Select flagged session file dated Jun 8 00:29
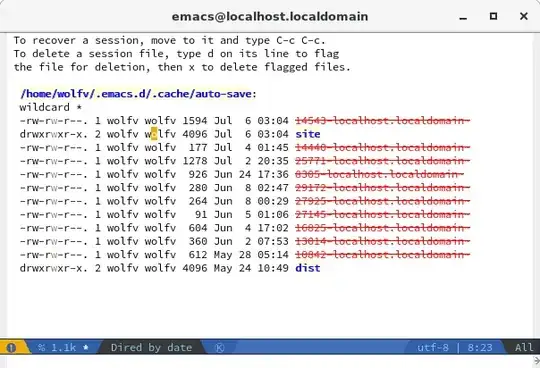This screenshot has width=540, height=368. [x=383, y=201]
